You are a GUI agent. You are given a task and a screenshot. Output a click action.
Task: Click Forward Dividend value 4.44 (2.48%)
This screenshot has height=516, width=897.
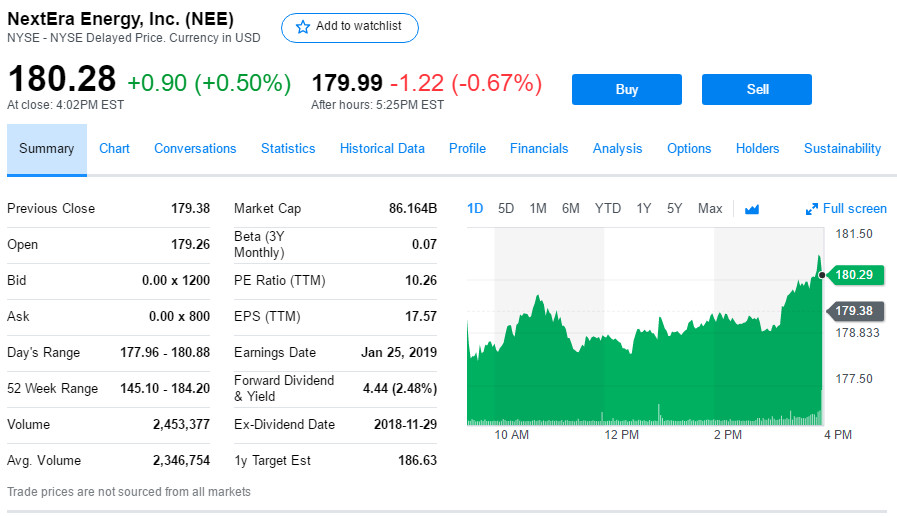tap(400, 389)
